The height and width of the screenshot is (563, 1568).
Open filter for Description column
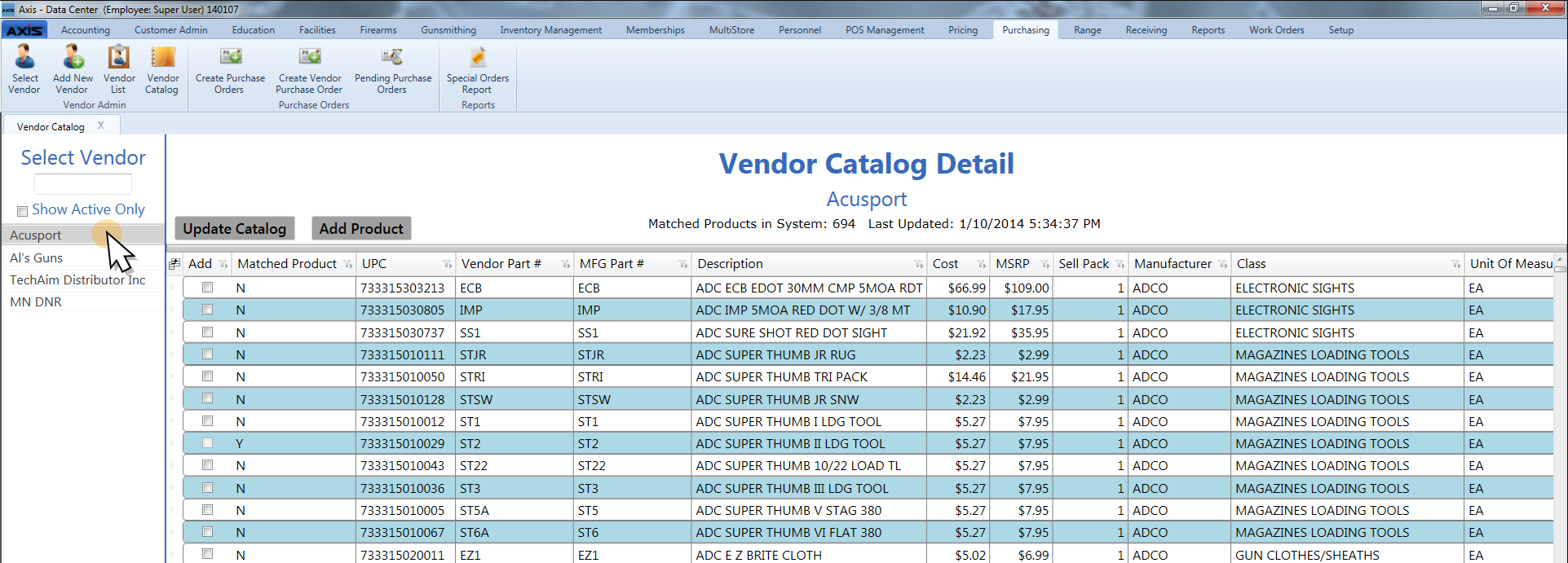tap(919, 265)
